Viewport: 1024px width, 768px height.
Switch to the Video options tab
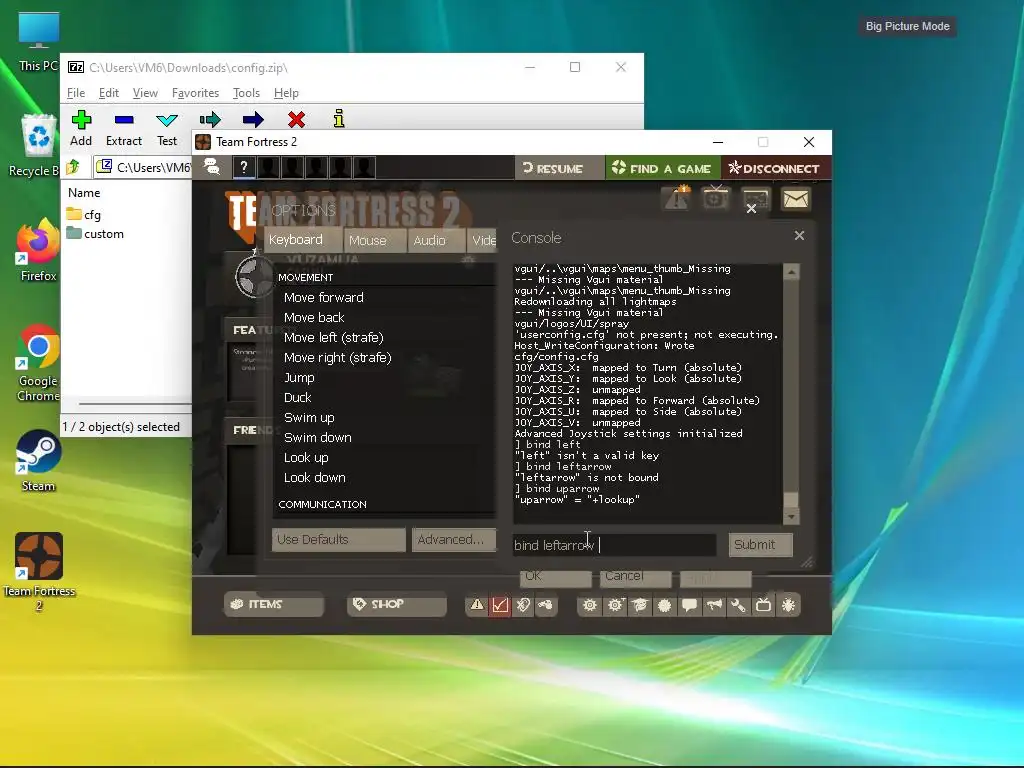click(x=482, y=240)
